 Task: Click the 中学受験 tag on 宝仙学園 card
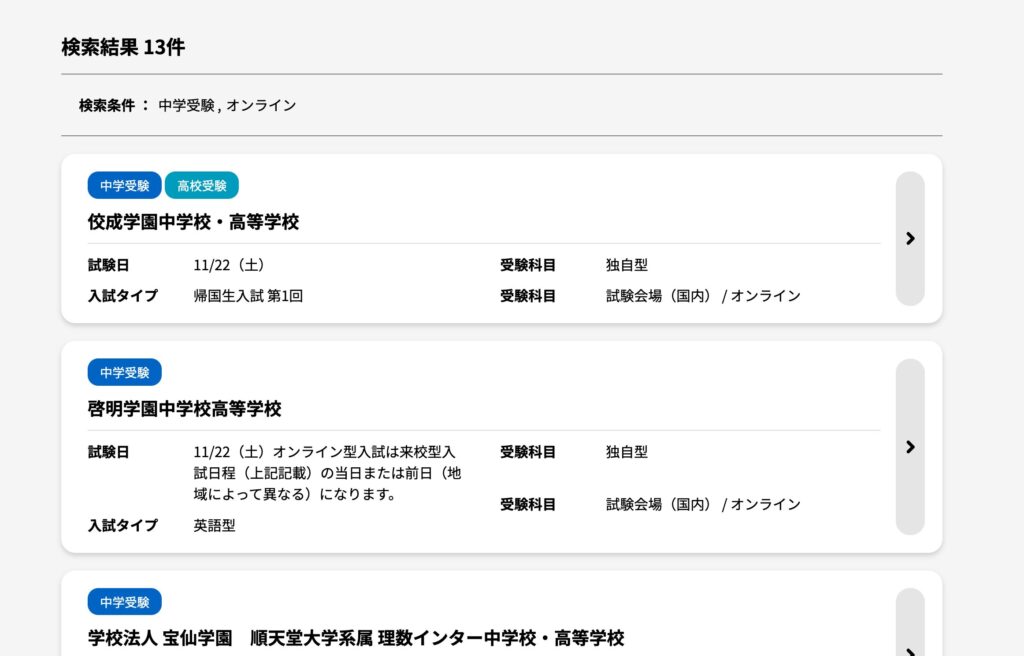pyautogui.click(x=125, y=602)
